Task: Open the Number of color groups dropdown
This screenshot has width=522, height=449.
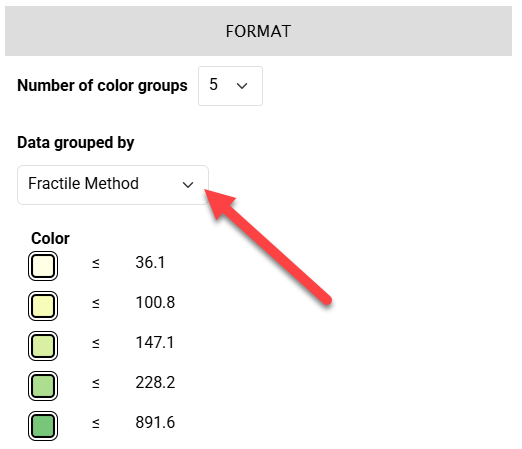Action: [230, 86]
